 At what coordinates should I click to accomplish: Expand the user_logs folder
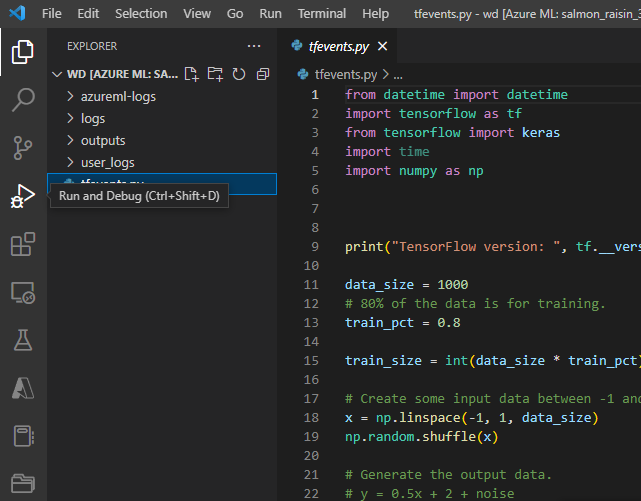point(107,162)
